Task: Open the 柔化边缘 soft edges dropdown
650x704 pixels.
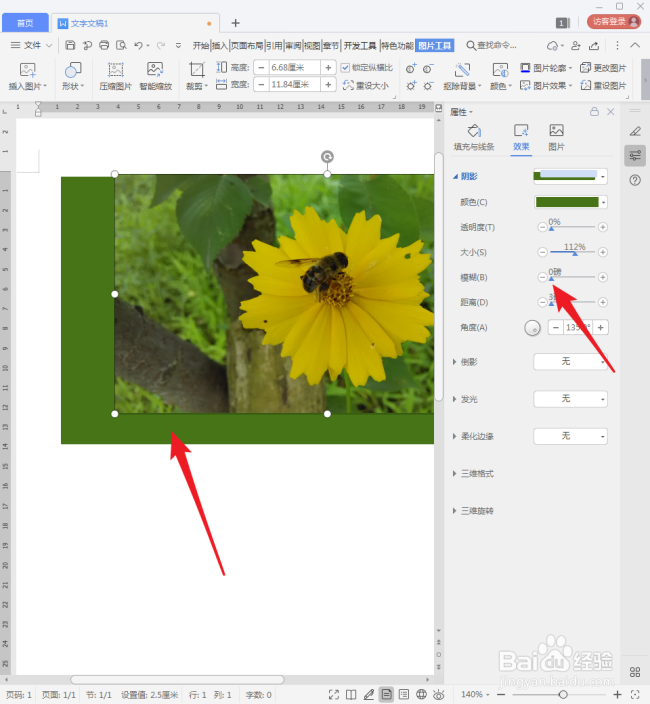Action: pos(570,436)
